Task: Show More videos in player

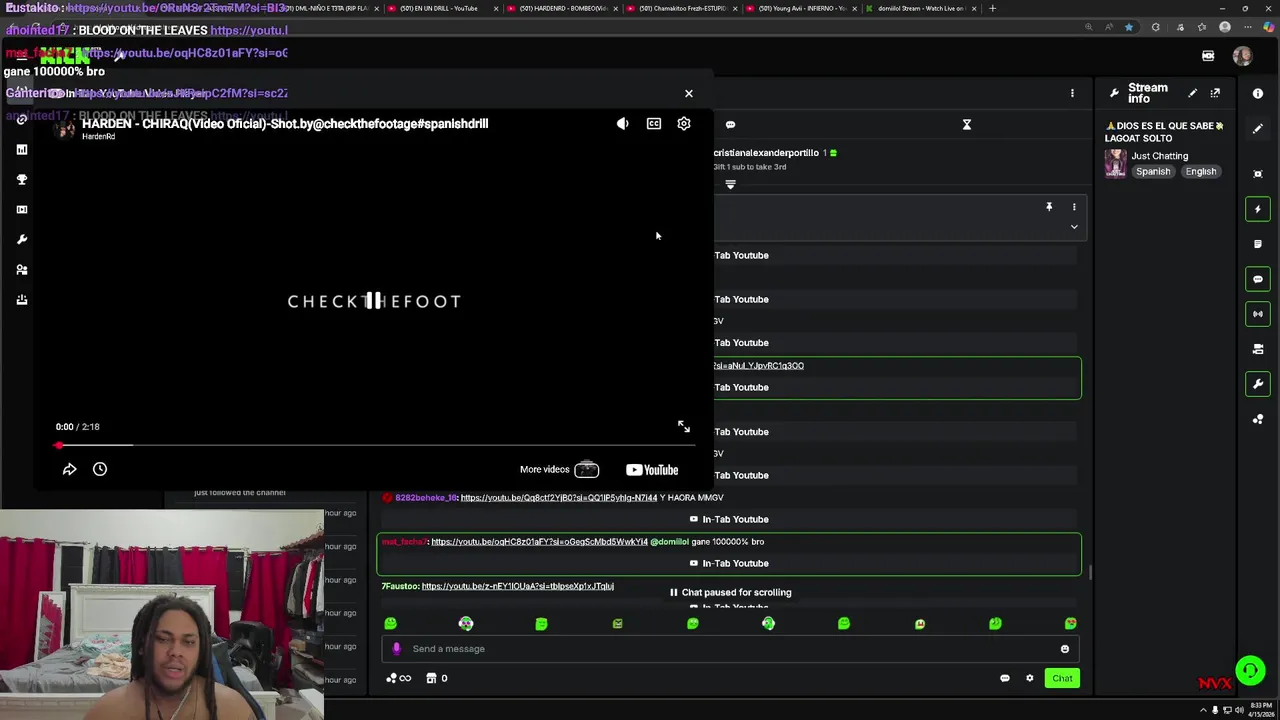Action: 559,469
